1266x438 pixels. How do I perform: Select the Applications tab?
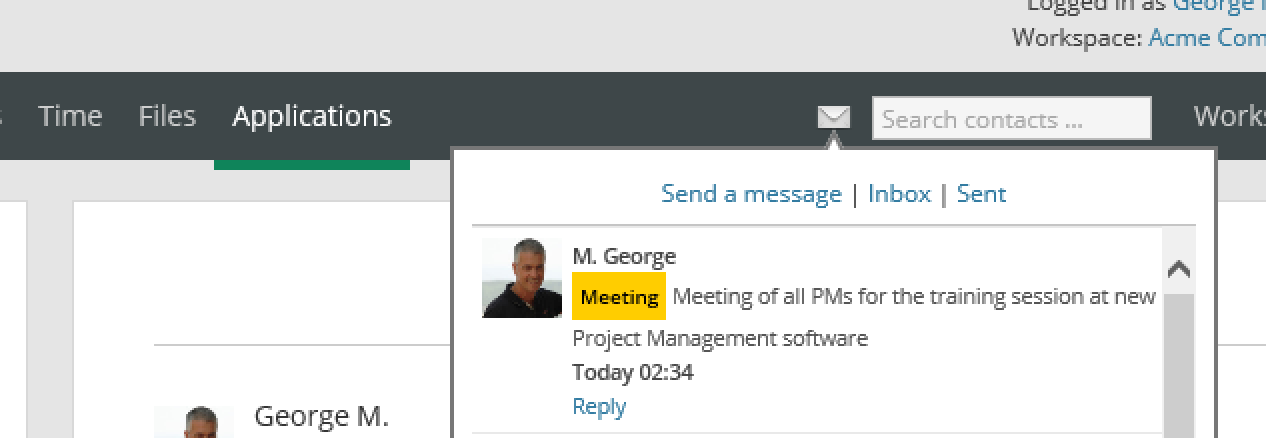coord(312,116)
